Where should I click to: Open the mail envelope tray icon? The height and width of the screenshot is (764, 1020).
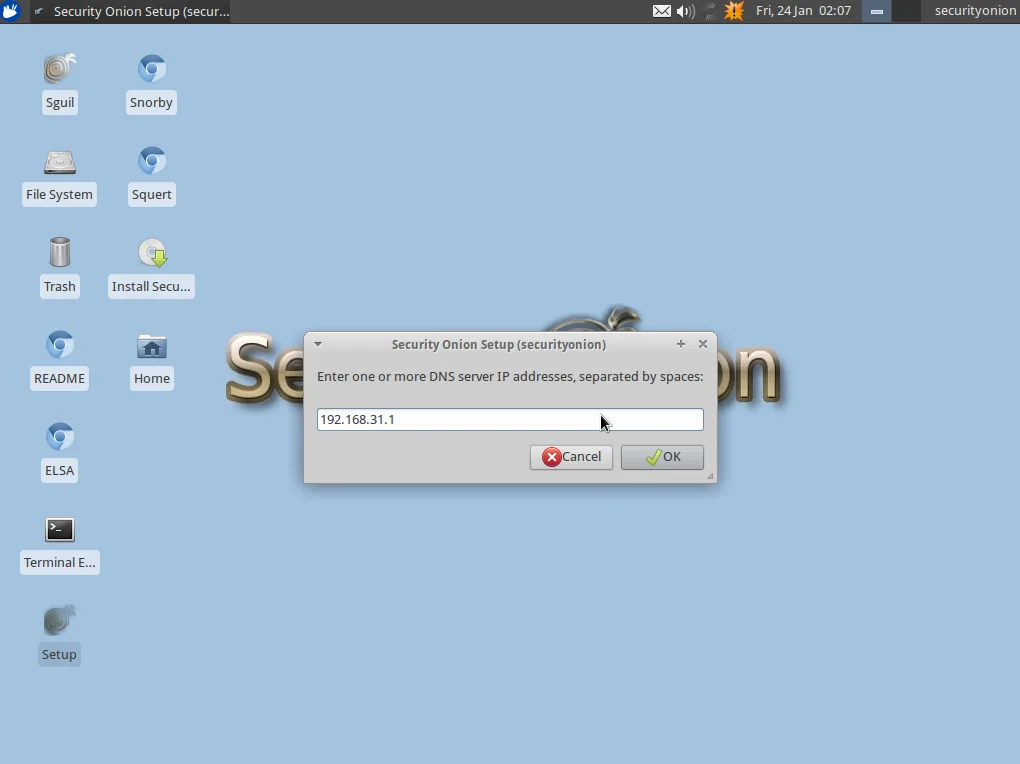point(662,11)
